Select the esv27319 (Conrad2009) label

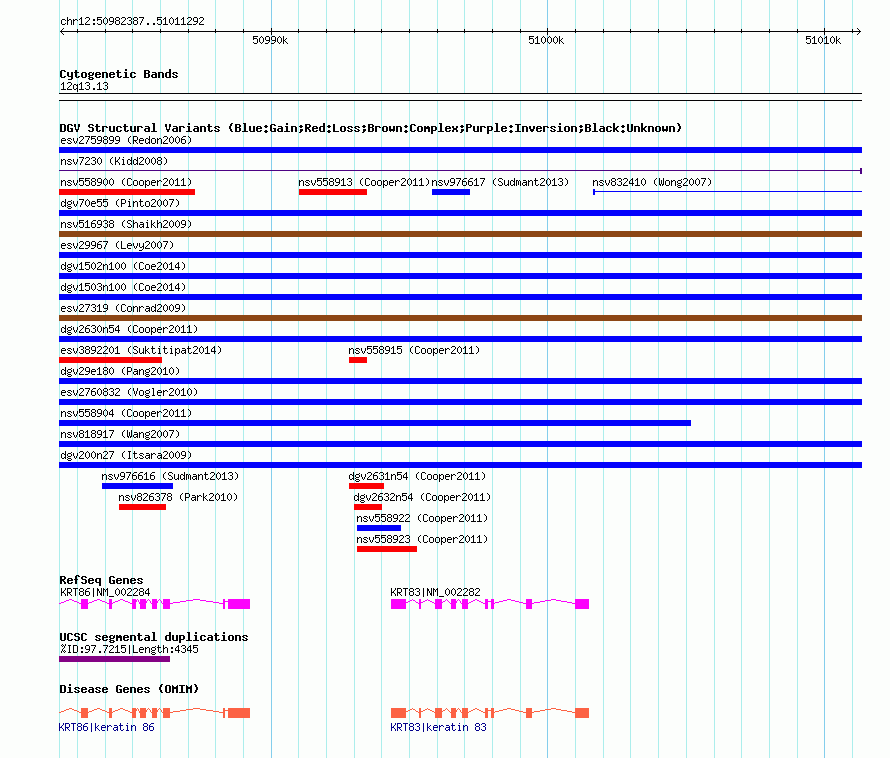[x=123, y=308]
